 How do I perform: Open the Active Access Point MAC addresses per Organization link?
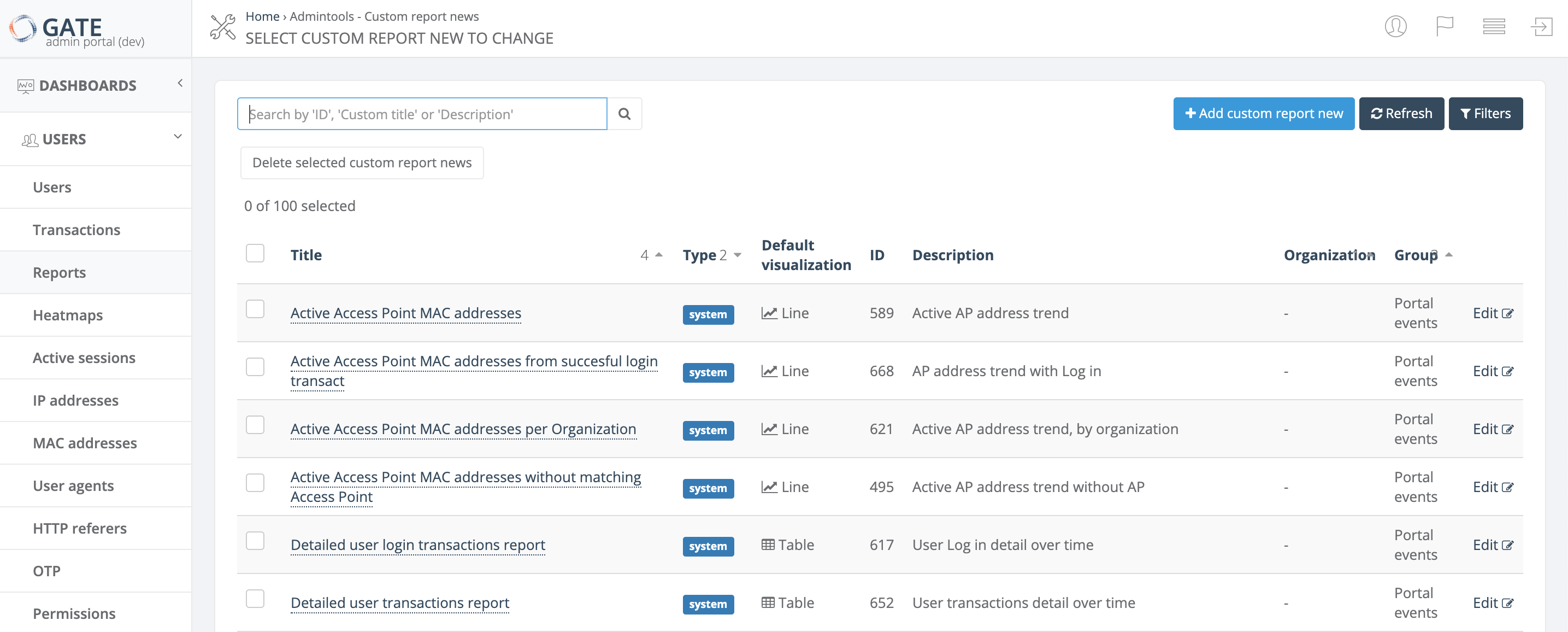tap(463, 429)
